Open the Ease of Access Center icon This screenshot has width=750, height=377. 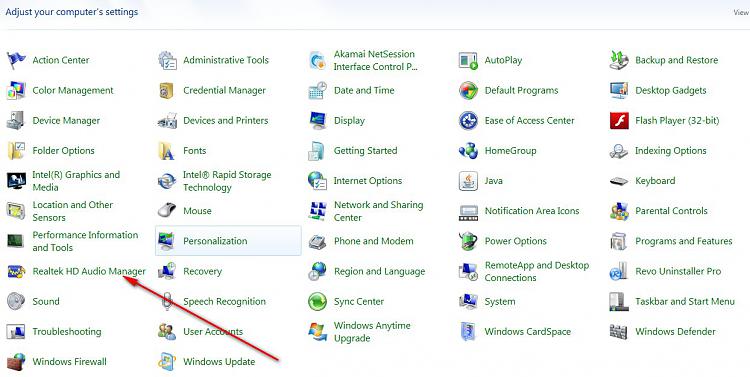468,121
